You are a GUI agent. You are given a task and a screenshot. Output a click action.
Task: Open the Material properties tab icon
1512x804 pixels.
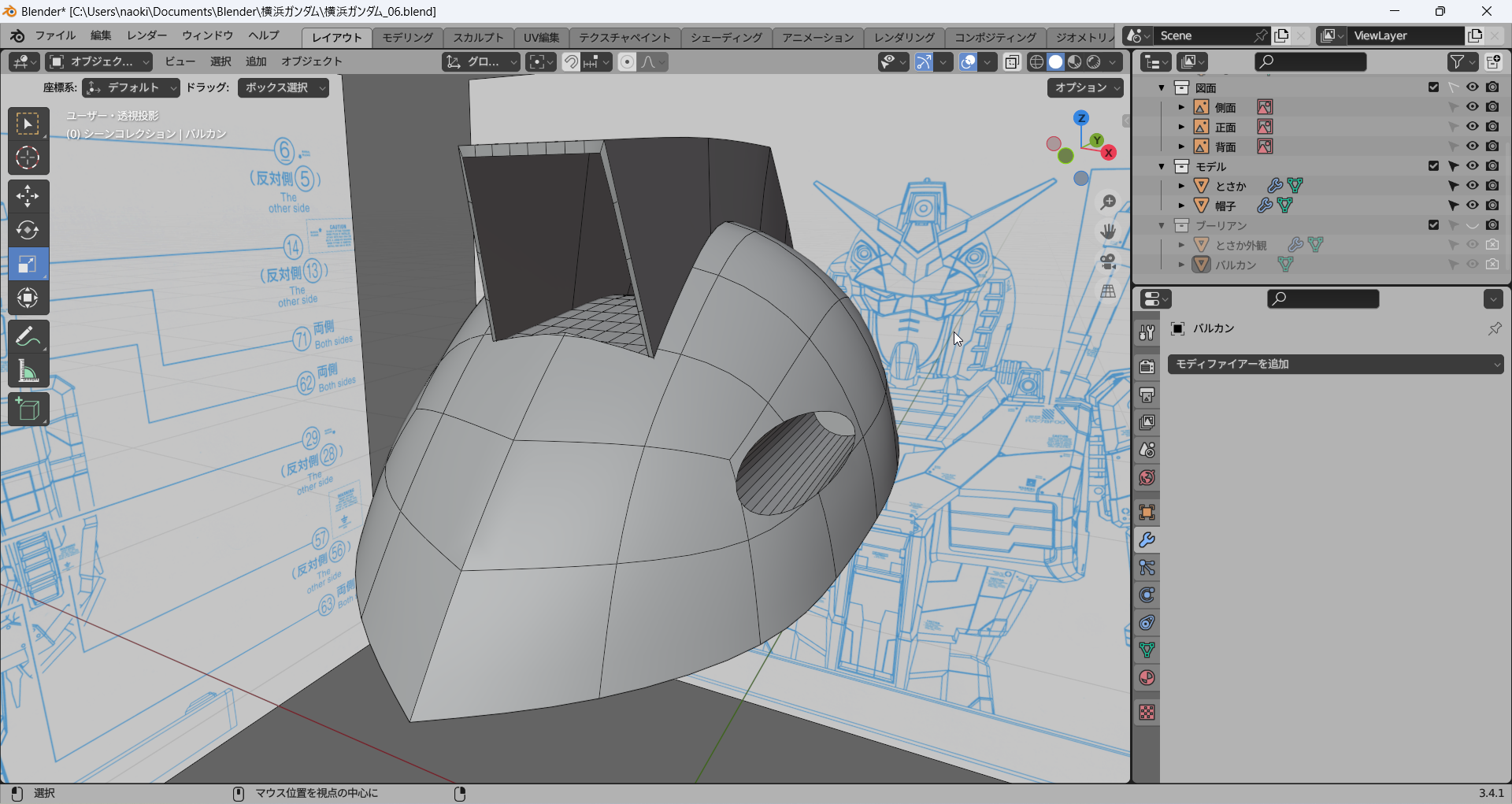point(1147,678)
